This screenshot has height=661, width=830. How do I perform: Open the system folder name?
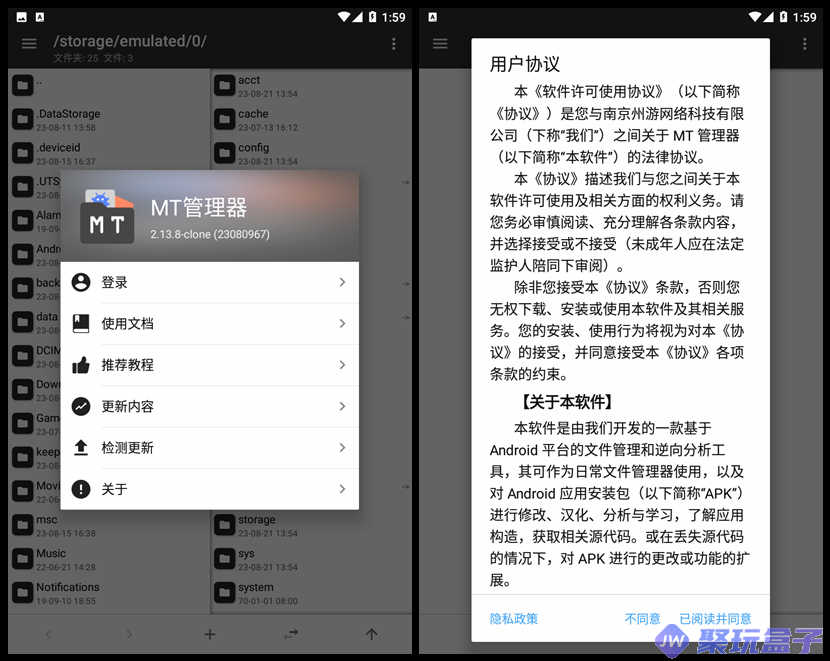coord(256,587)
